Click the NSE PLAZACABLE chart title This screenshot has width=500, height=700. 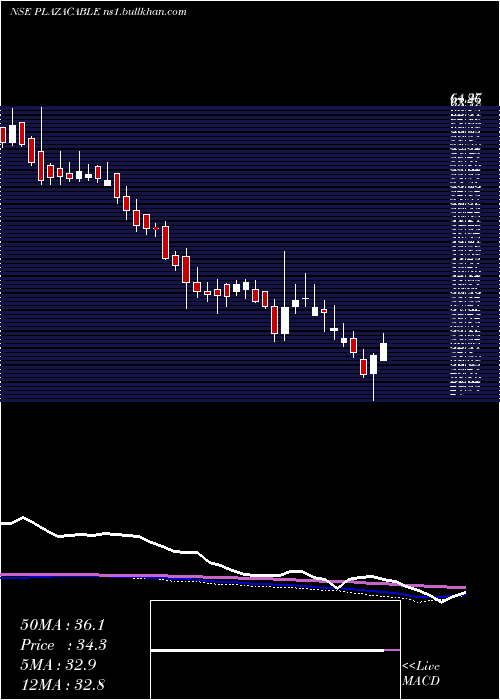tap(98, 12)
